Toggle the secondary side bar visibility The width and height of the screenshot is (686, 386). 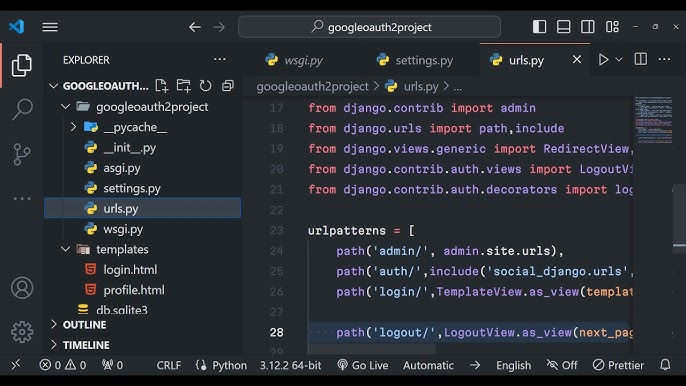point(588,27)
